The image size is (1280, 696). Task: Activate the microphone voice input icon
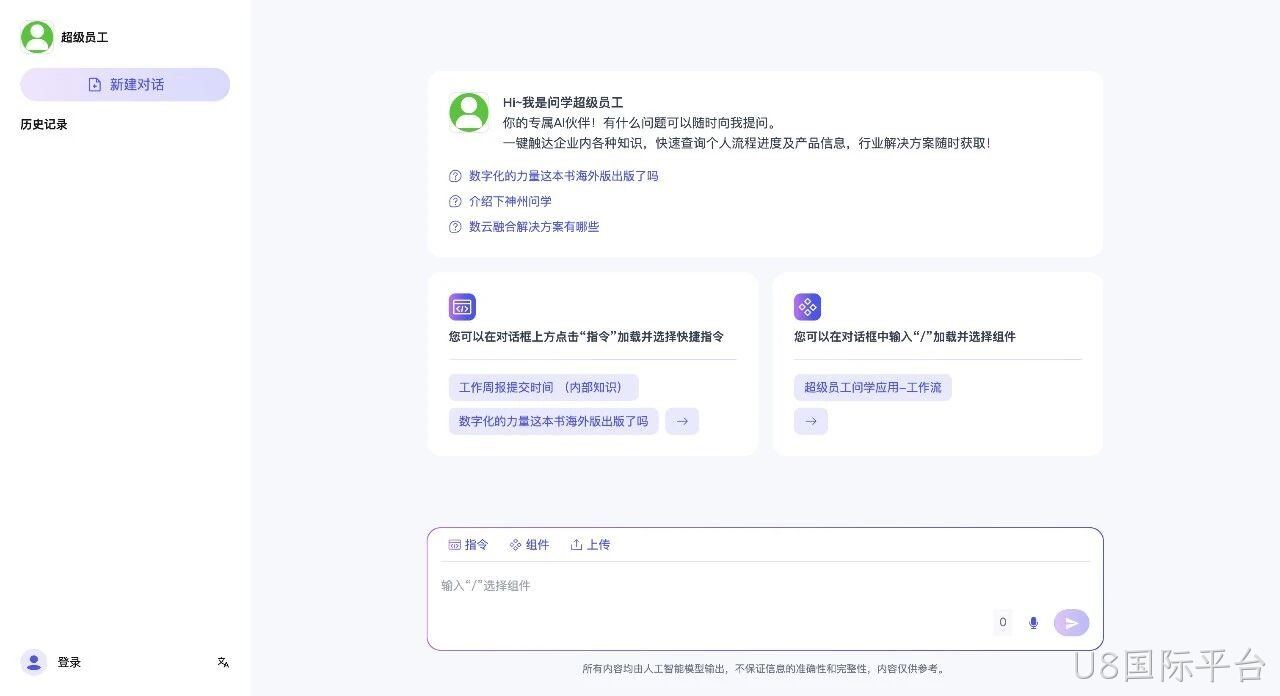(1034, 623)
